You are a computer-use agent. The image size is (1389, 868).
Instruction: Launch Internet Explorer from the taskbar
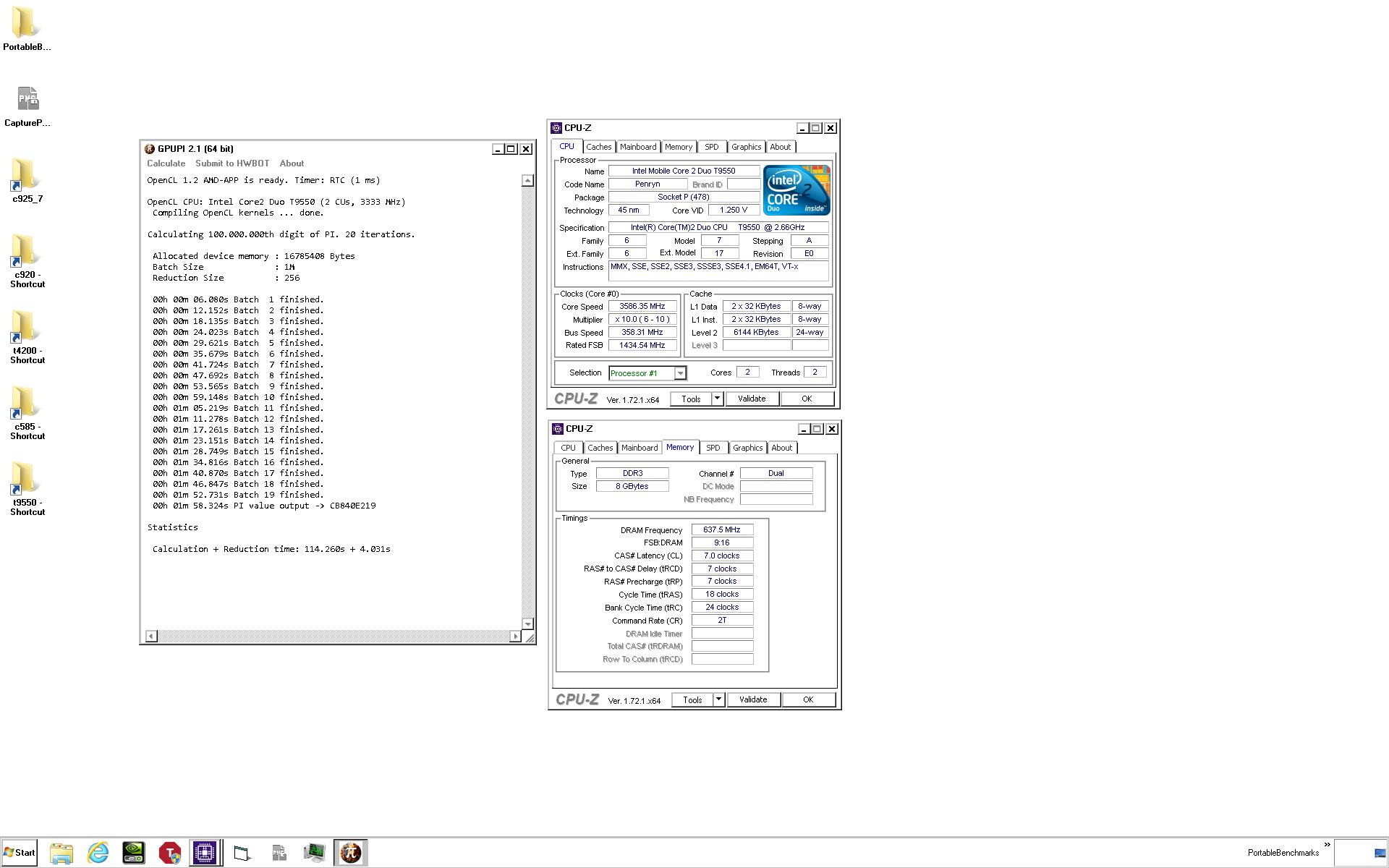click(x=98, y=853)
